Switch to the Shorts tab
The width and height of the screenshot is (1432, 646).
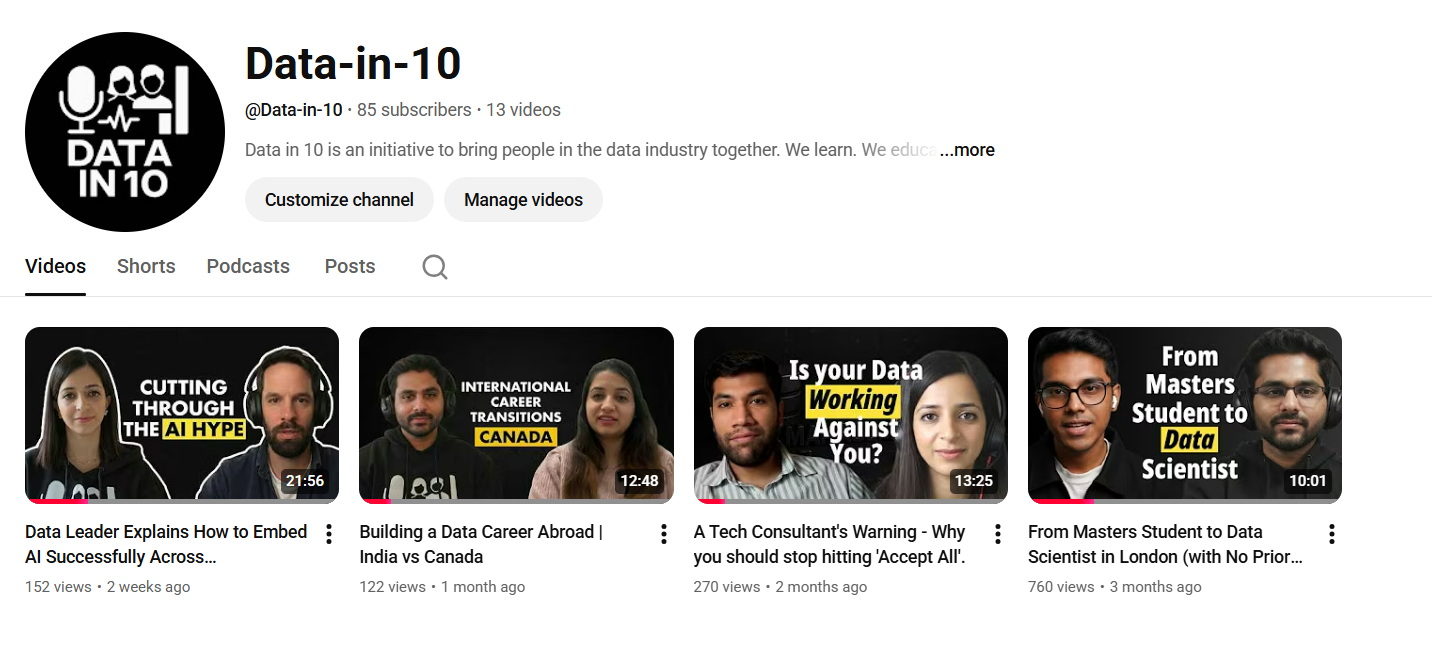tap(146, 266)
